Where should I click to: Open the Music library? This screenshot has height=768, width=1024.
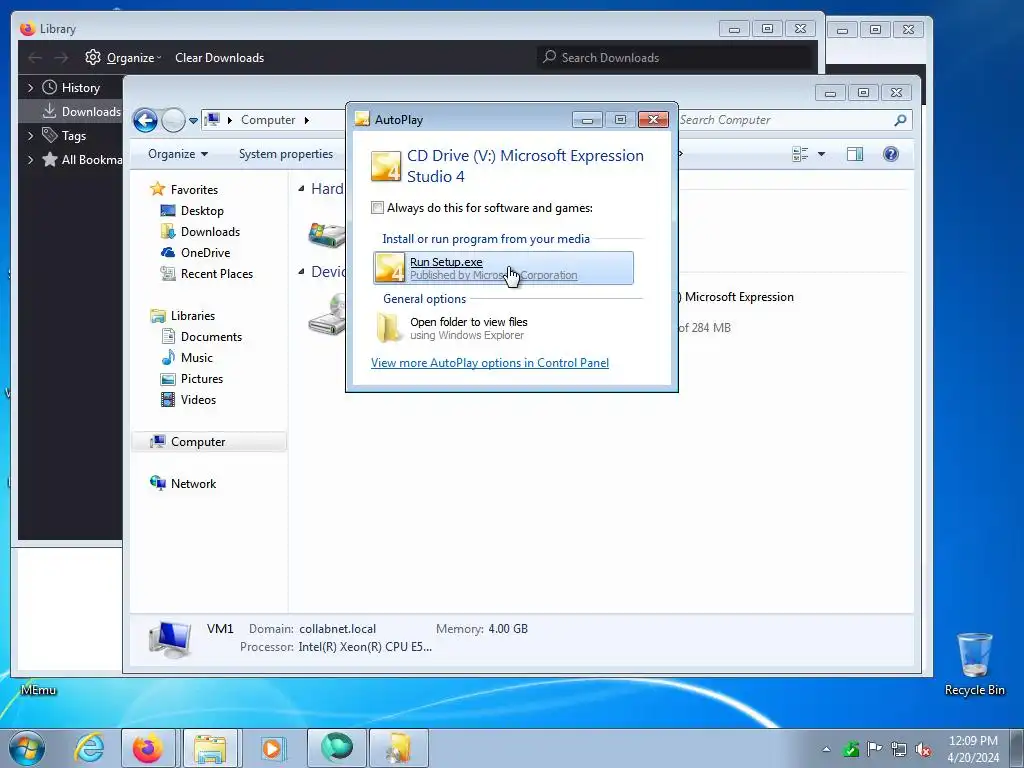(197, 358)
